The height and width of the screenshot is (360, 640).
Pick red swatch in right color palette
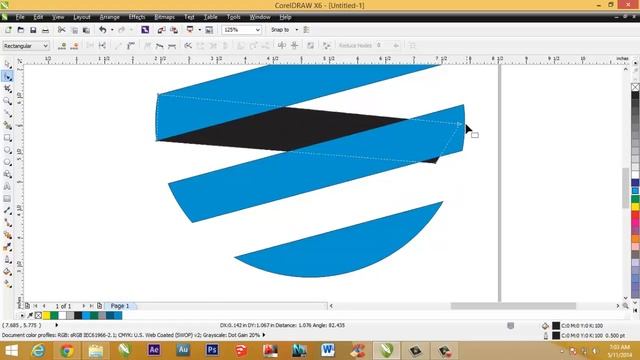(x=636, y=215)
